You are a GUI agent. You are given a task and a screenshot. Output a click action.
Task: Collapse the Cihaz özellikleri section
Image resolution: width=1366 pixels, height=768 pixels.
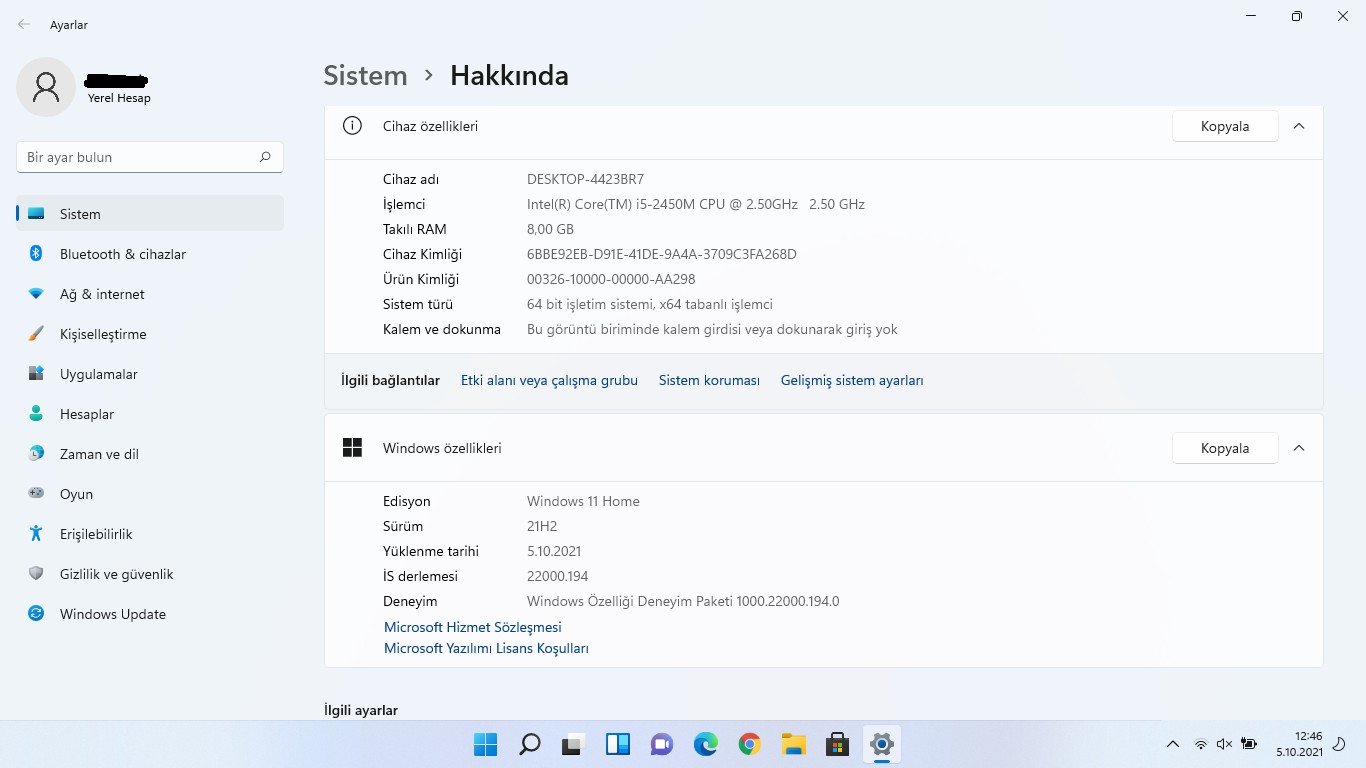(x=1299, y=126)
